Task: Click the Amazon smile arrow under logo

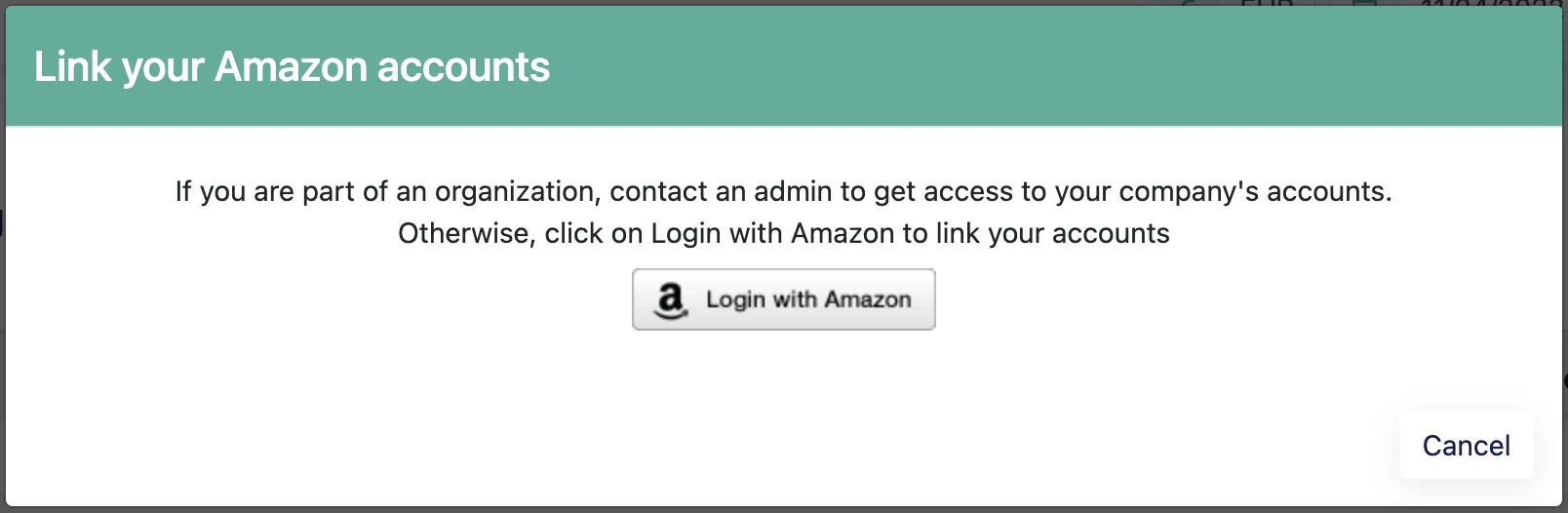Action: coord(671,315)
